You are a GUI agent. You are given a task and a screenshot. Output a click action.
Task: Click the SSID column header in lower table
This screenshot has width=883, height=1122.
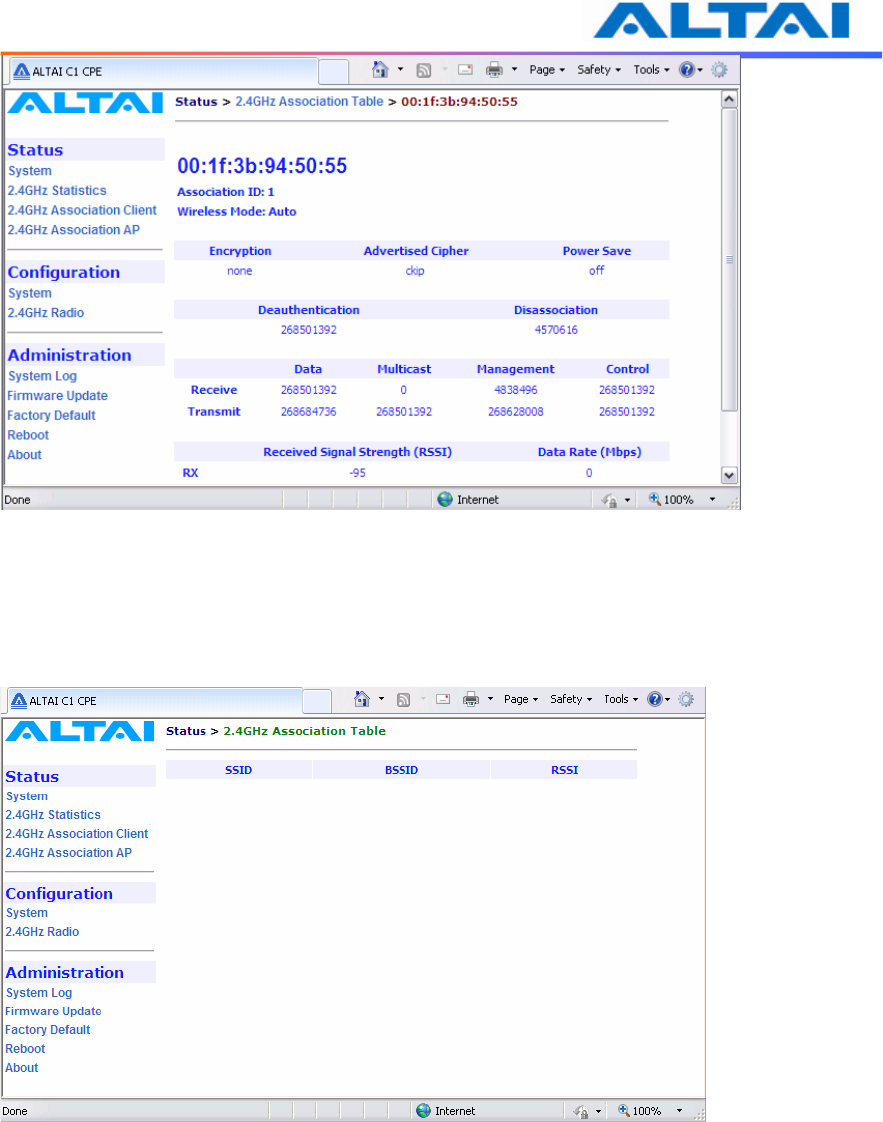point(238,770)
